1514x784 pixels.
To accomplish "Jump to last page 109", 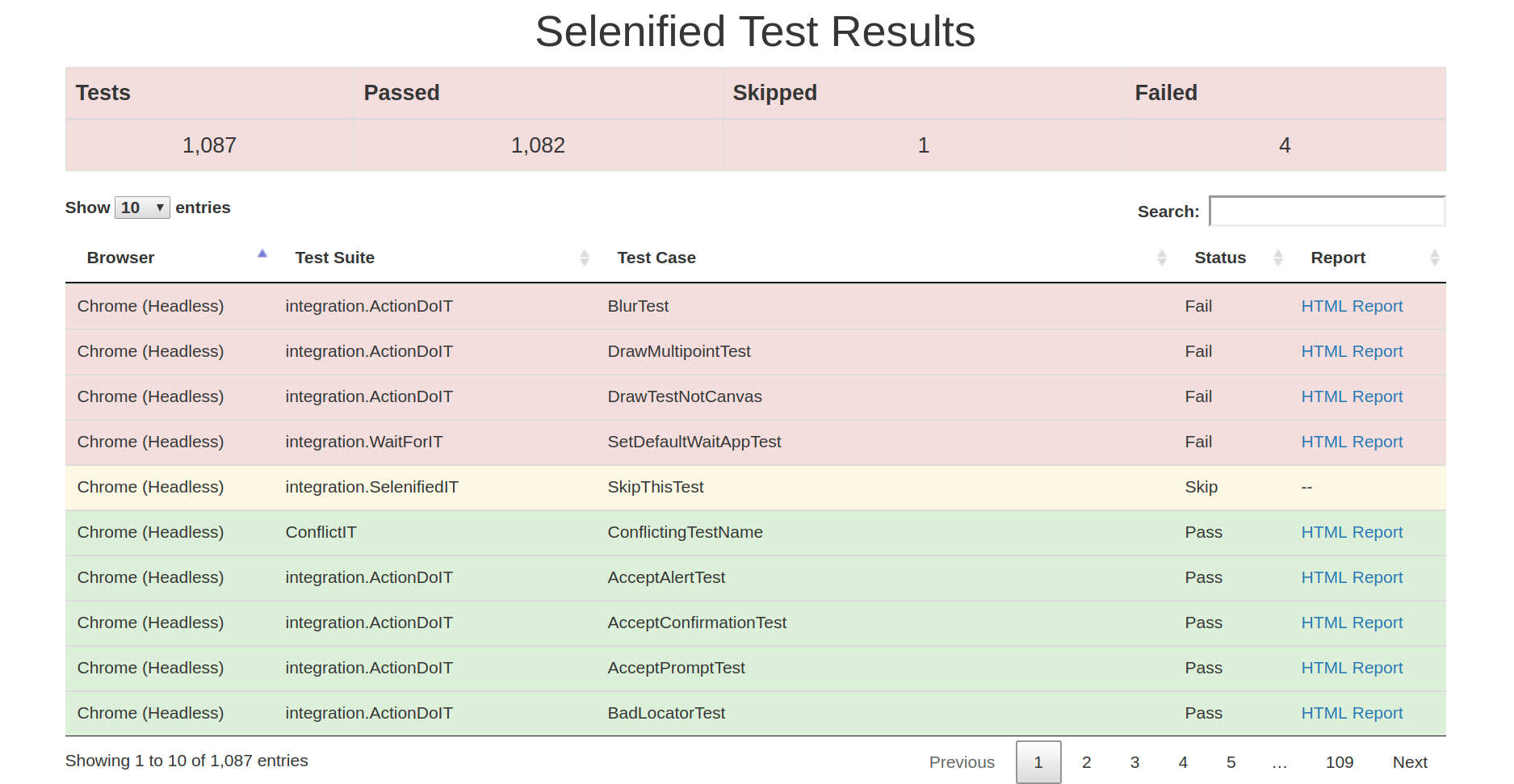I will [1339, 762].
